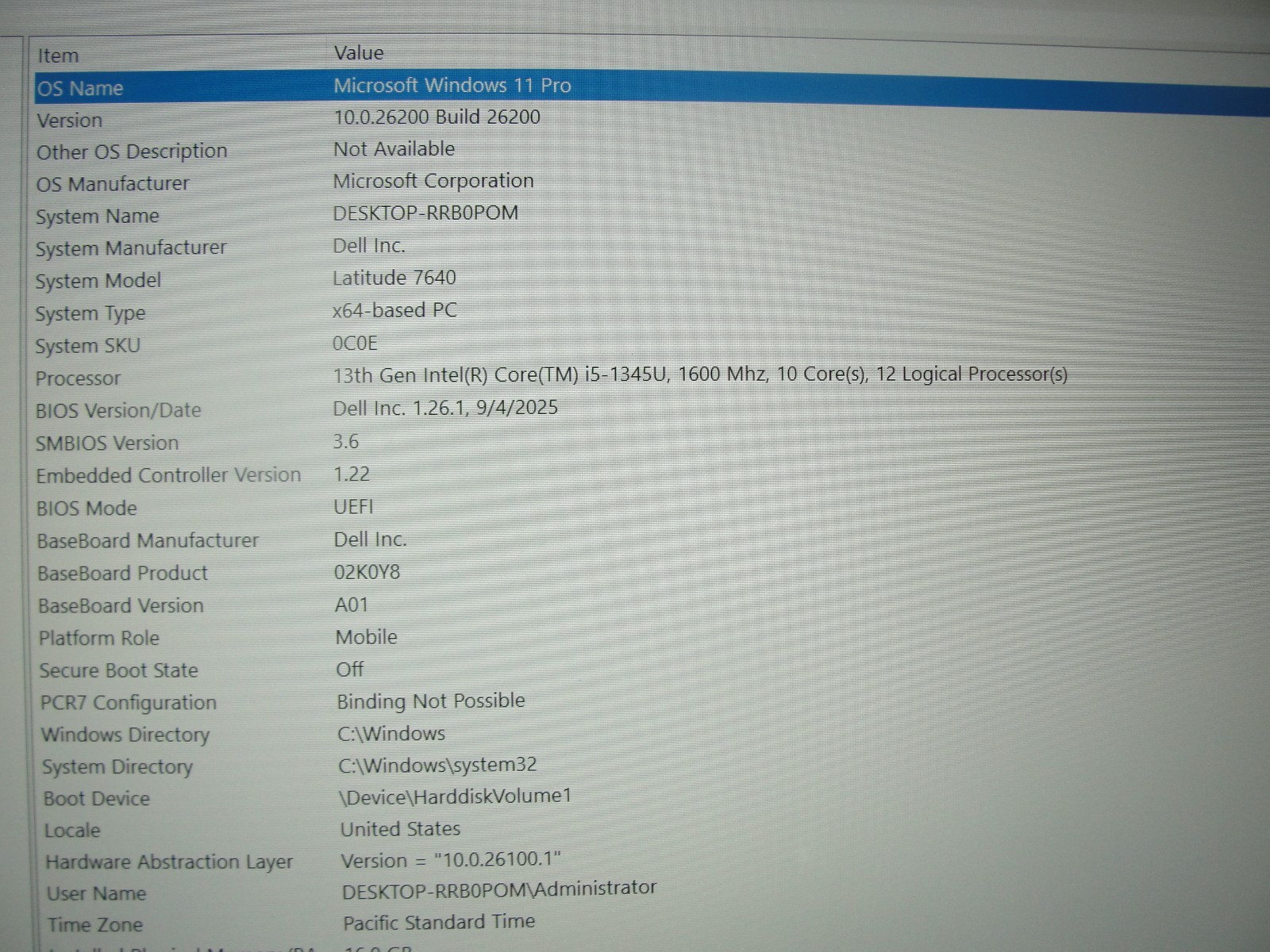Click the 02K0Y8 baseboard value
1270x952 pixels.
point(367,572)
